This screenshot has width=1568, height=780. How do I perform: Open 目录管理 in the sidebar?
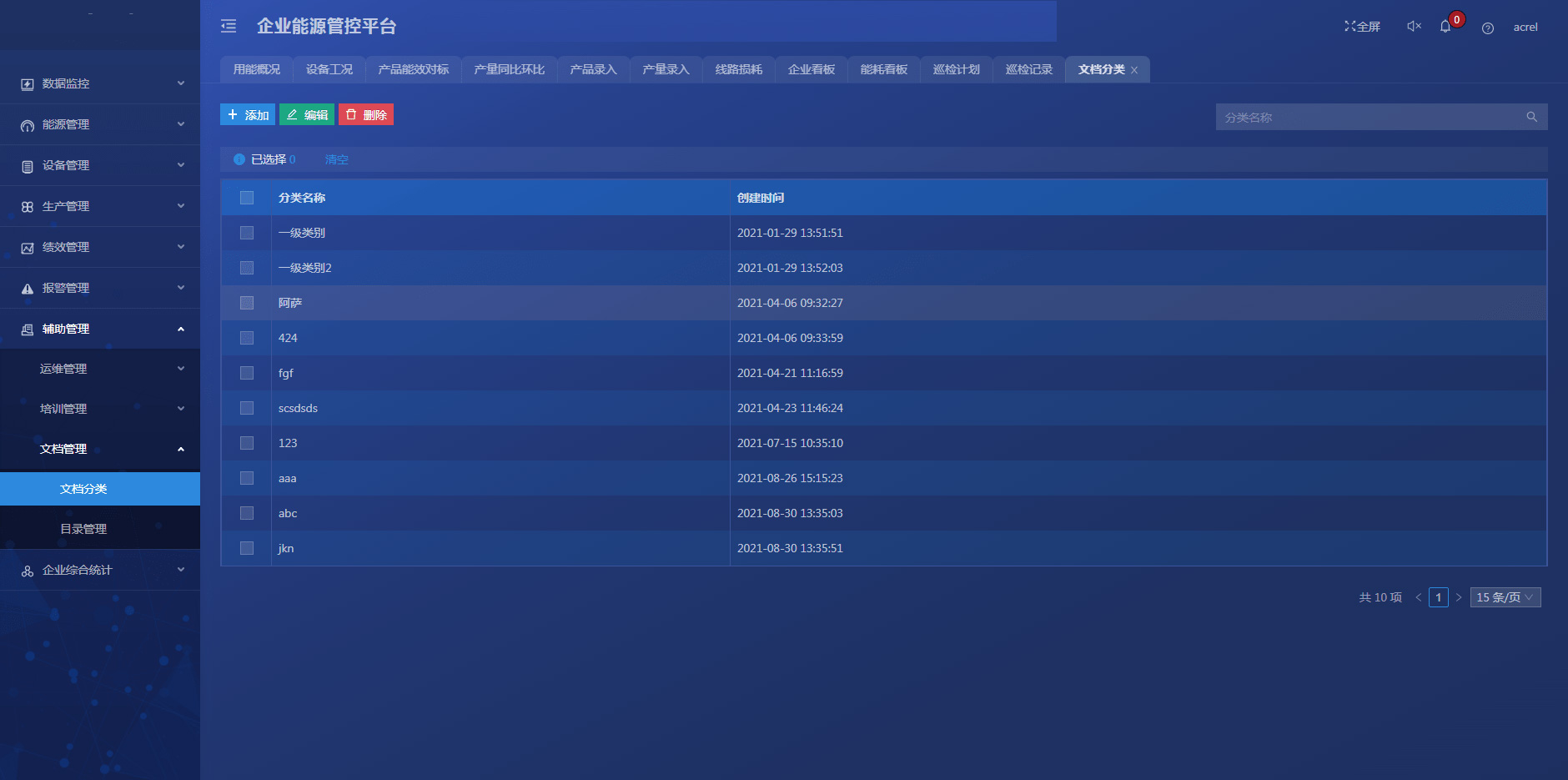coord(83,529)
